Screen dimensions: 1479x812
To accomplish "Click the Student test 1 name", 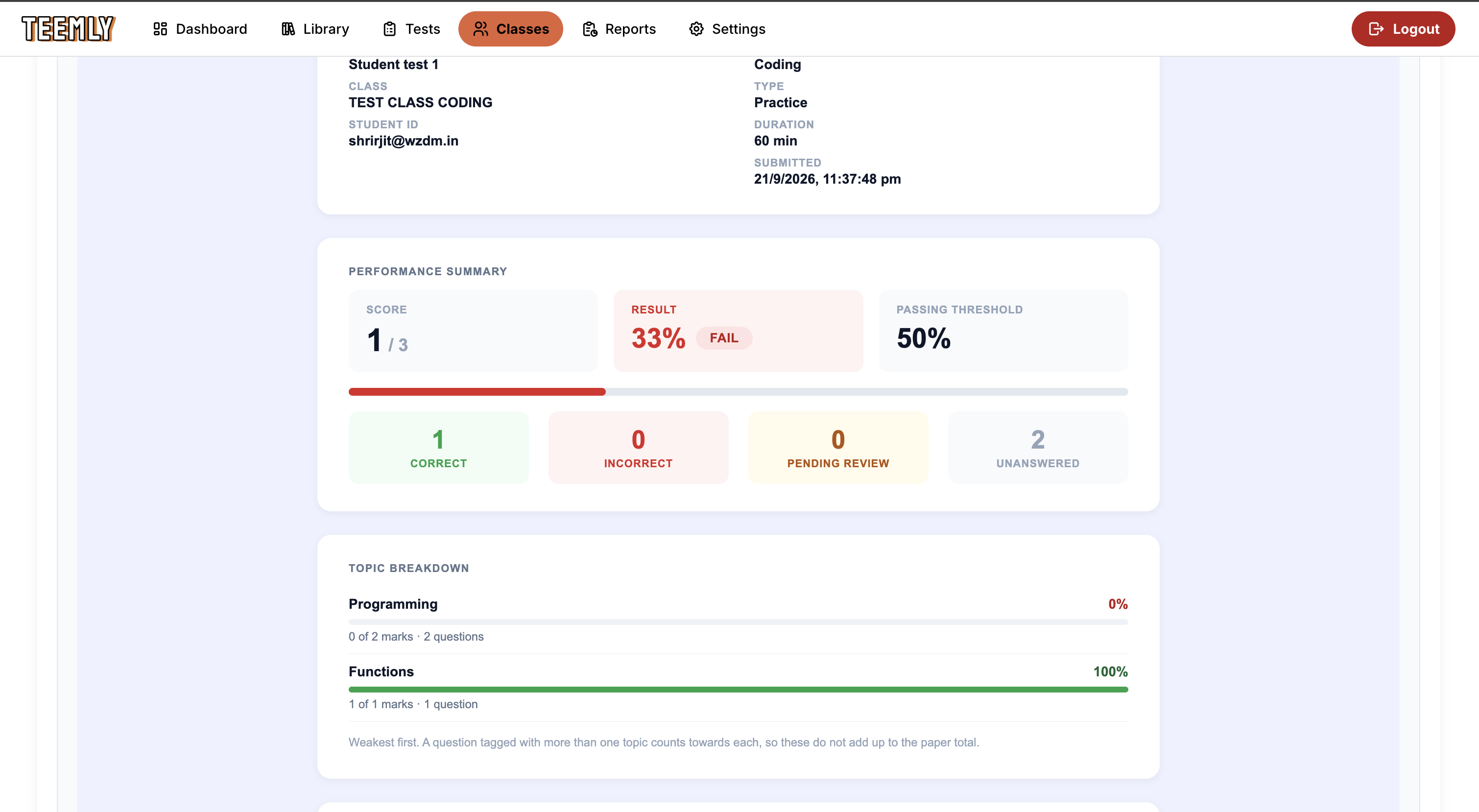I will [393, 64].
